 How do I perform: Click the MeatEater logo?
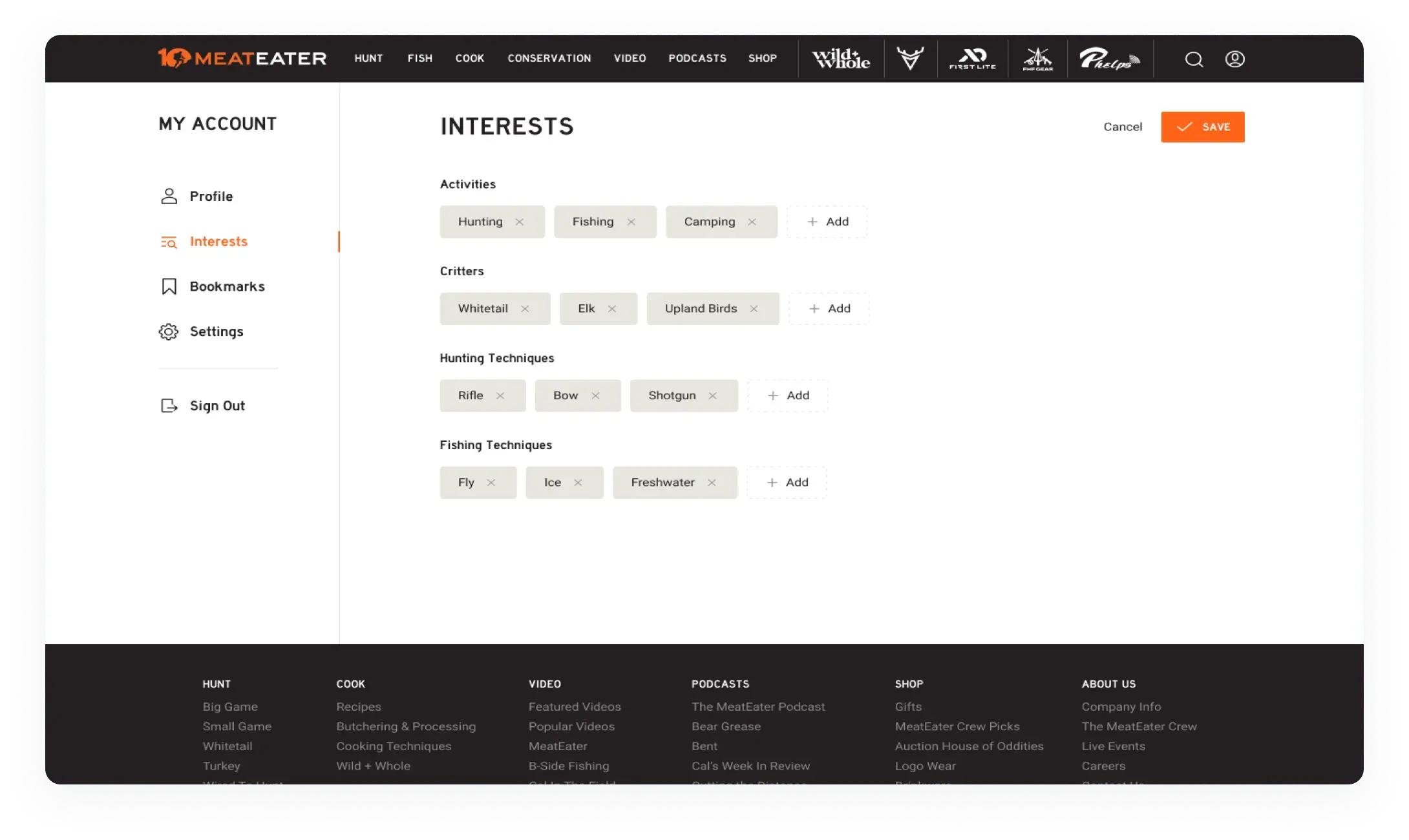(x=242, y=58)
